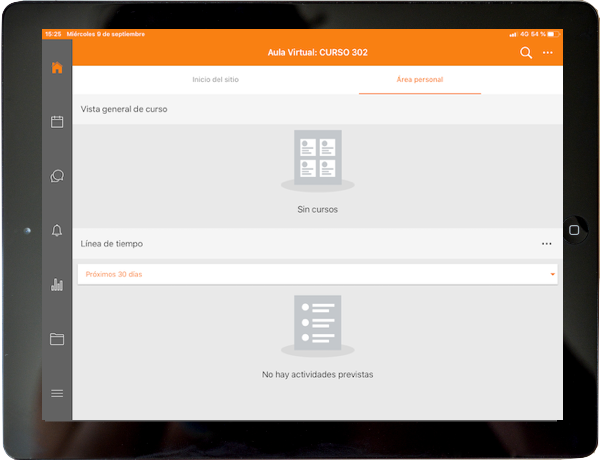Image resolution: width=600 pixels, height=460 pixels.
Task: Click the Aula Virtual: CURSO 302 title
Action: tap(318, 53)
